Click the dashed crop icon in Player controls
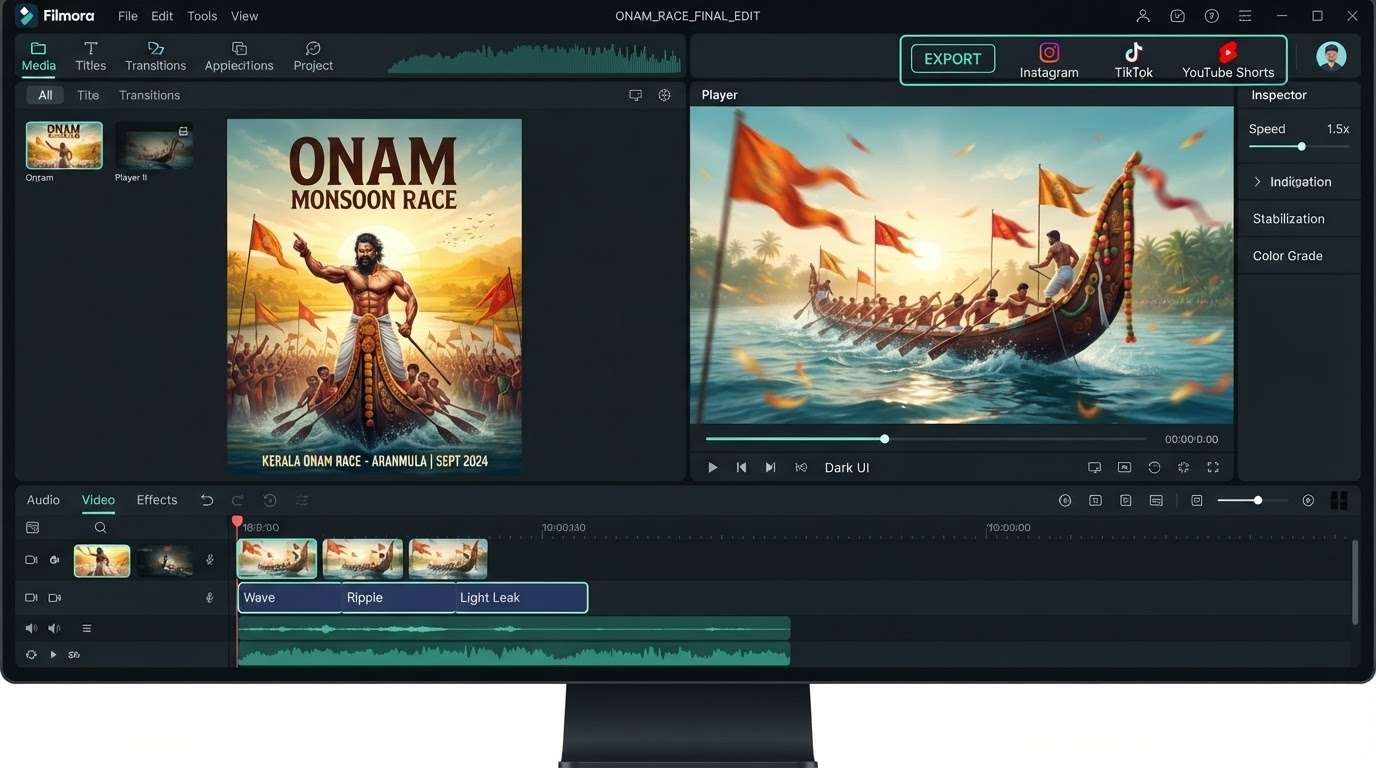The width and height of the screenshot is (1376, 768). [1183, 467]
